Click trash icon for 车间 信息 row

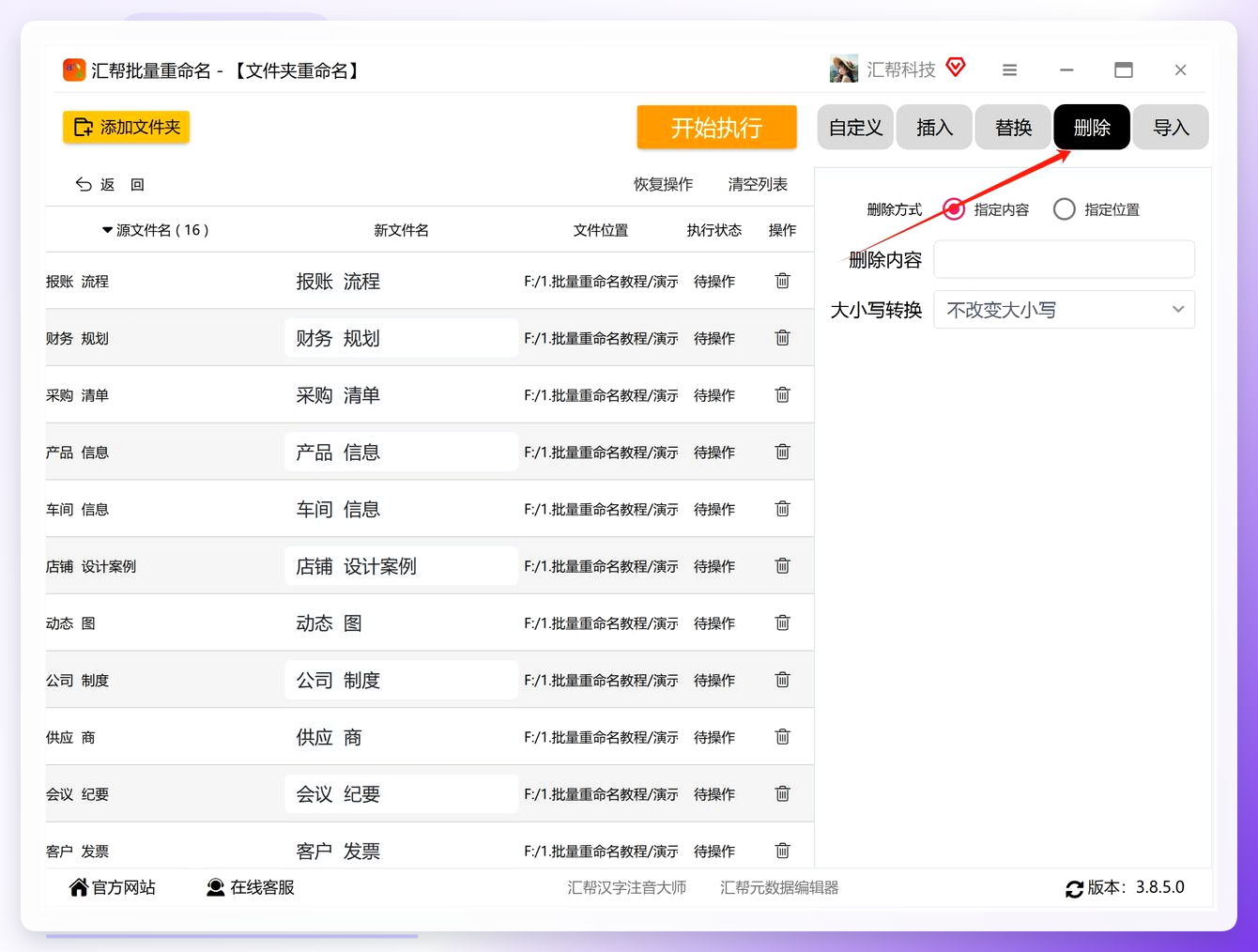point(782,509)
